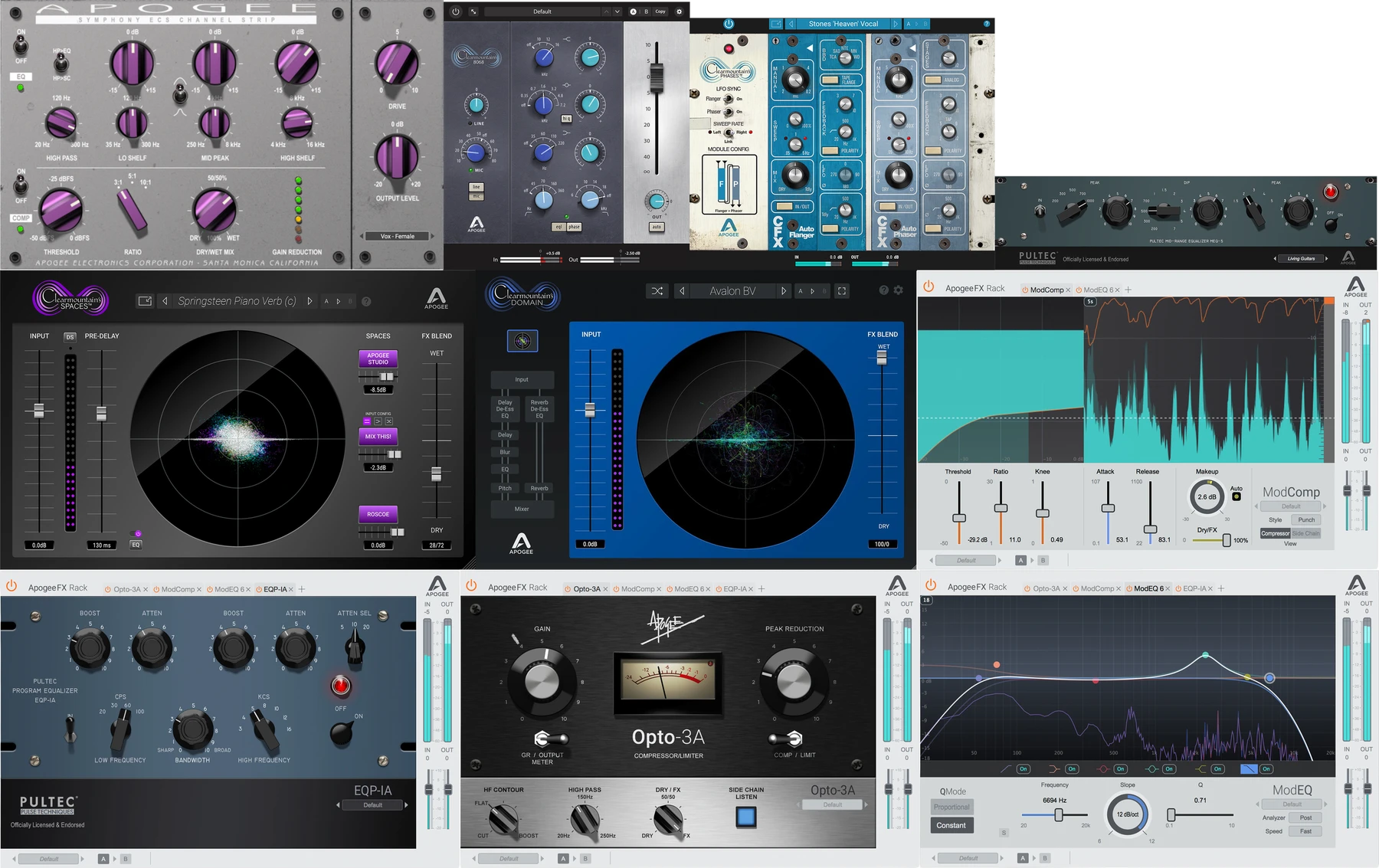Image resolution: width=1379 pixels, height=868 pixels.
Task: Click the Copy button in 8068 toolbar
Action: click(x=660, y=11)
